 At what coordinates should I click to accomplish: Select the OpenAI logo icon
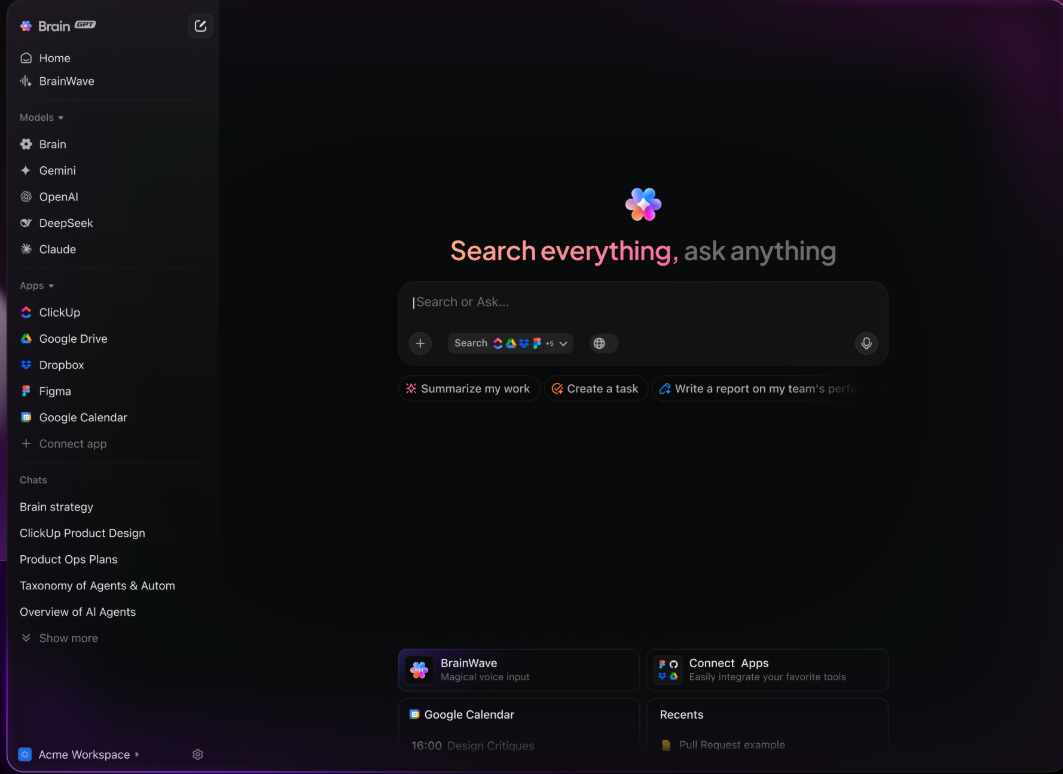[26, 197]
